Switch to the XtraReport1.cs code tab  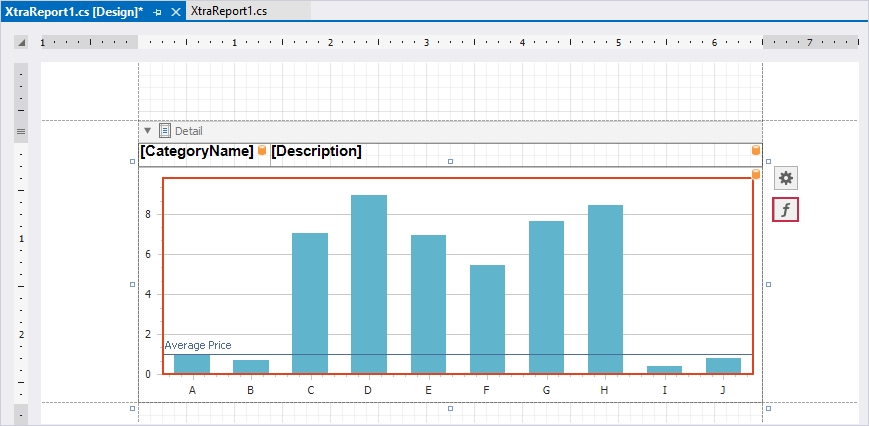(234, 11)
